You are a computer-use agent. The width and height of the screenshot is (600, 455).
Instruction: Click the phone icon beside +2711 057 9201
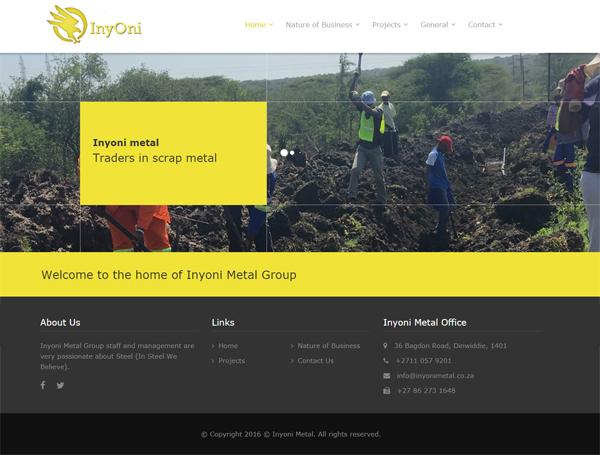[x=386, y=361]
